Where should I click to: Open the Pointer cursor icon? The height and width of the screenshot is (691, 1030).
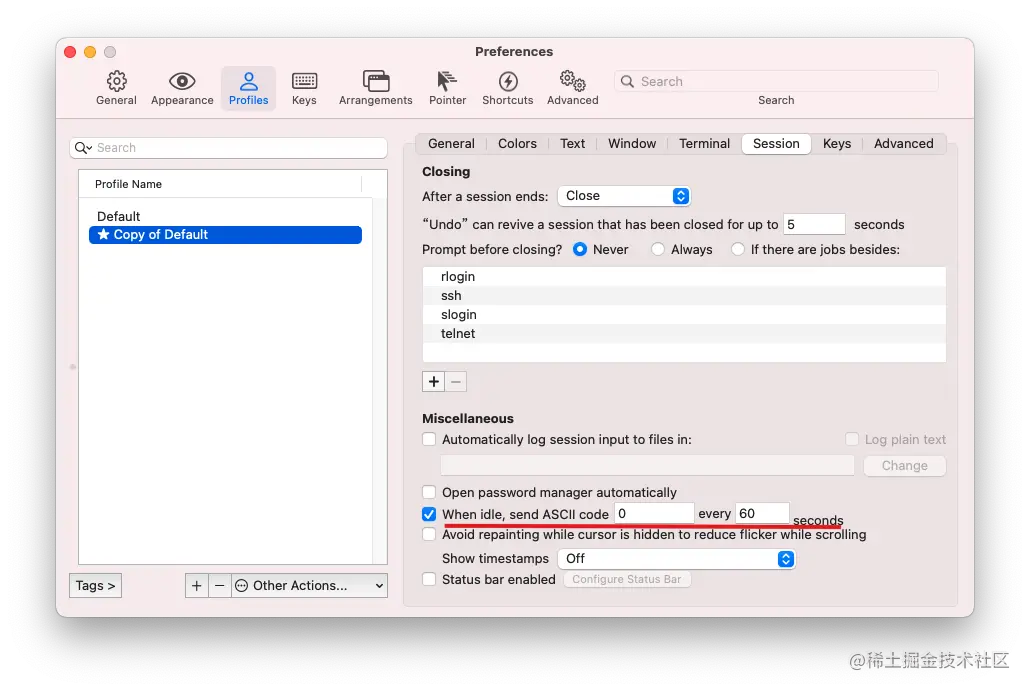[447, 81]
